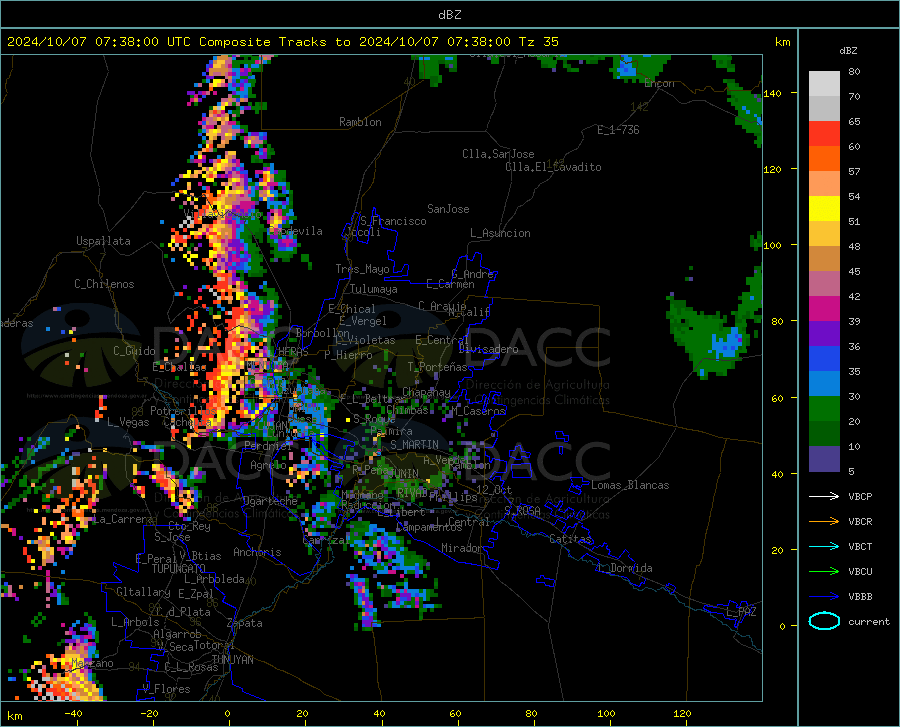Click the Potrerillos map label

[183, 411]
